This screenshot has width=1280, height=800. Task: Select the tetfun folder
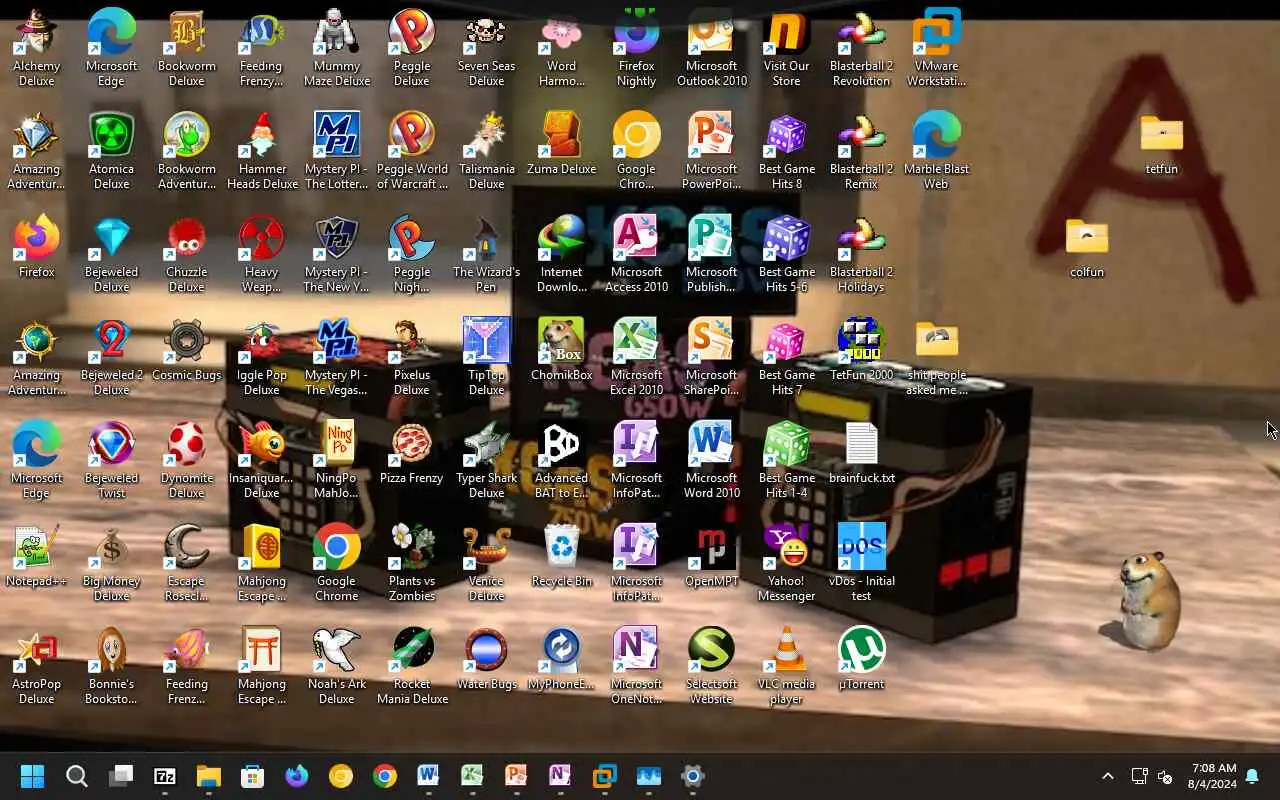[x=1161, y=144]
